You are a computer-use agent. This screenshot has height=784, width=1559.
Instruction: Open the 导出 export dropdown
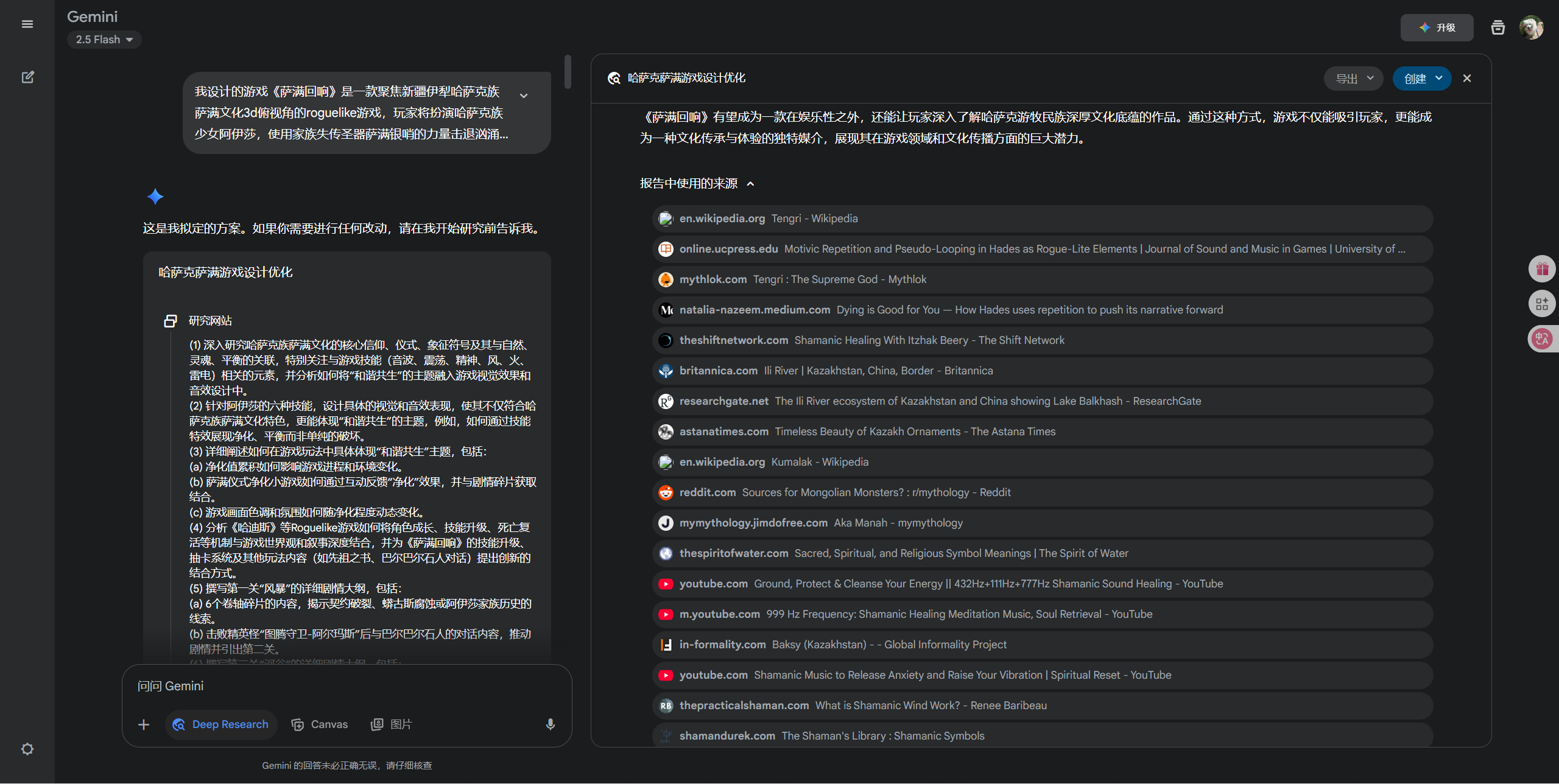(1353, 79)
